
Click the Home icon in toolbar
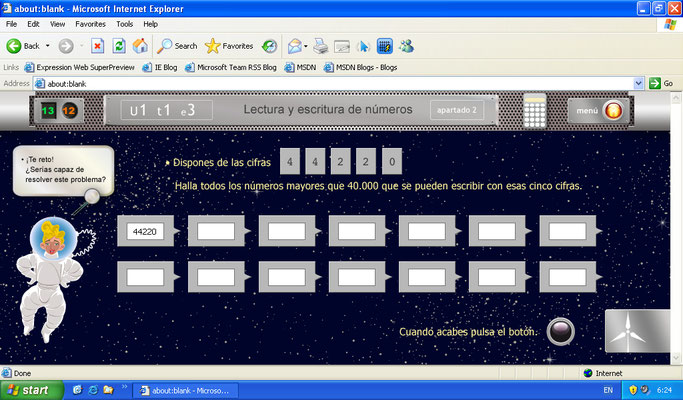[140, 46]
